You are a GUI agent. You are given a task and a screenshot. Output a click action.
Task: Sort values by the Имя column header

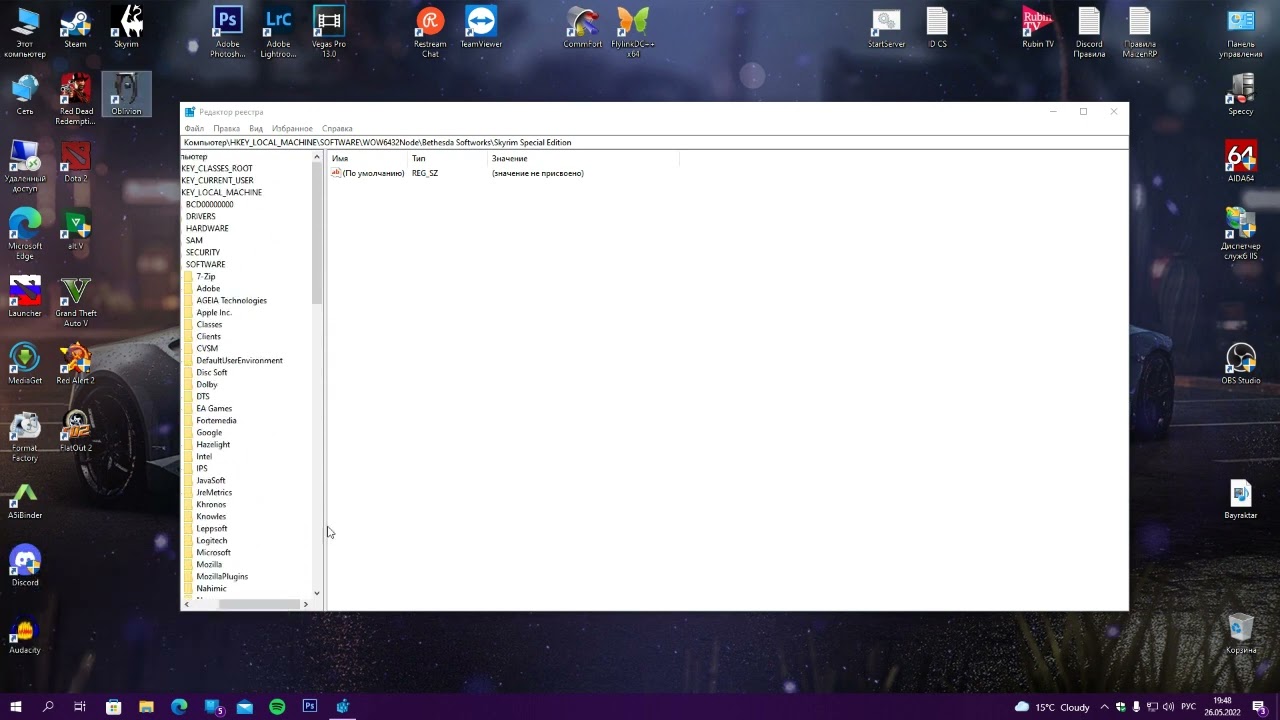368,158
